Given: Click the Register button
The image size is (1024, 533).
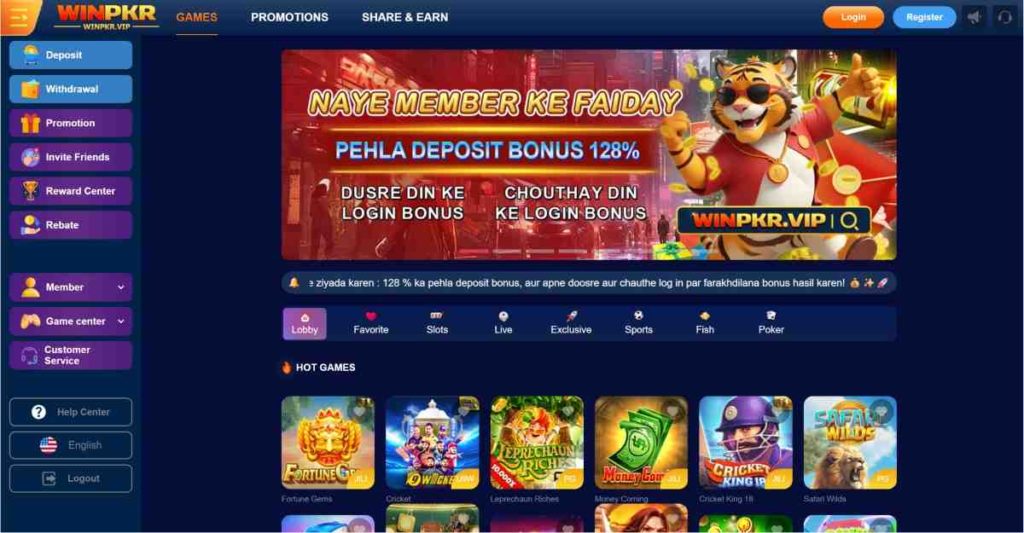Looking at the screenshot, I should pos(924,17).
